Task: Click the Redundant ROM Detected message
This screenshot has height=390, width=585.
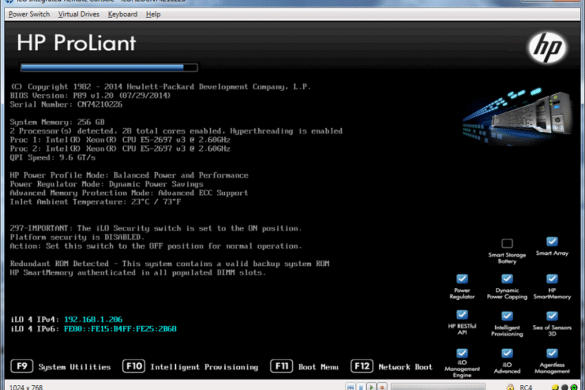Action: [x=170, y=264]
